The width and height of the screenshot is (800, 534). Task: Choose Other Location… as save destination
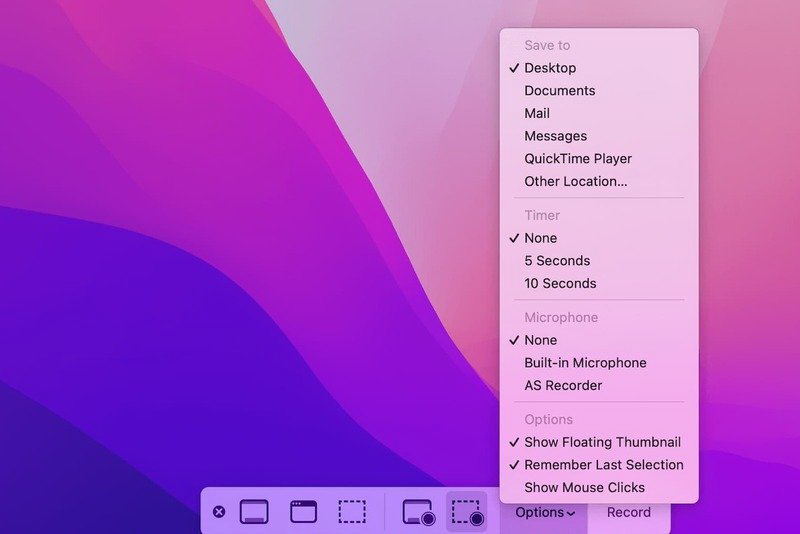575,182
